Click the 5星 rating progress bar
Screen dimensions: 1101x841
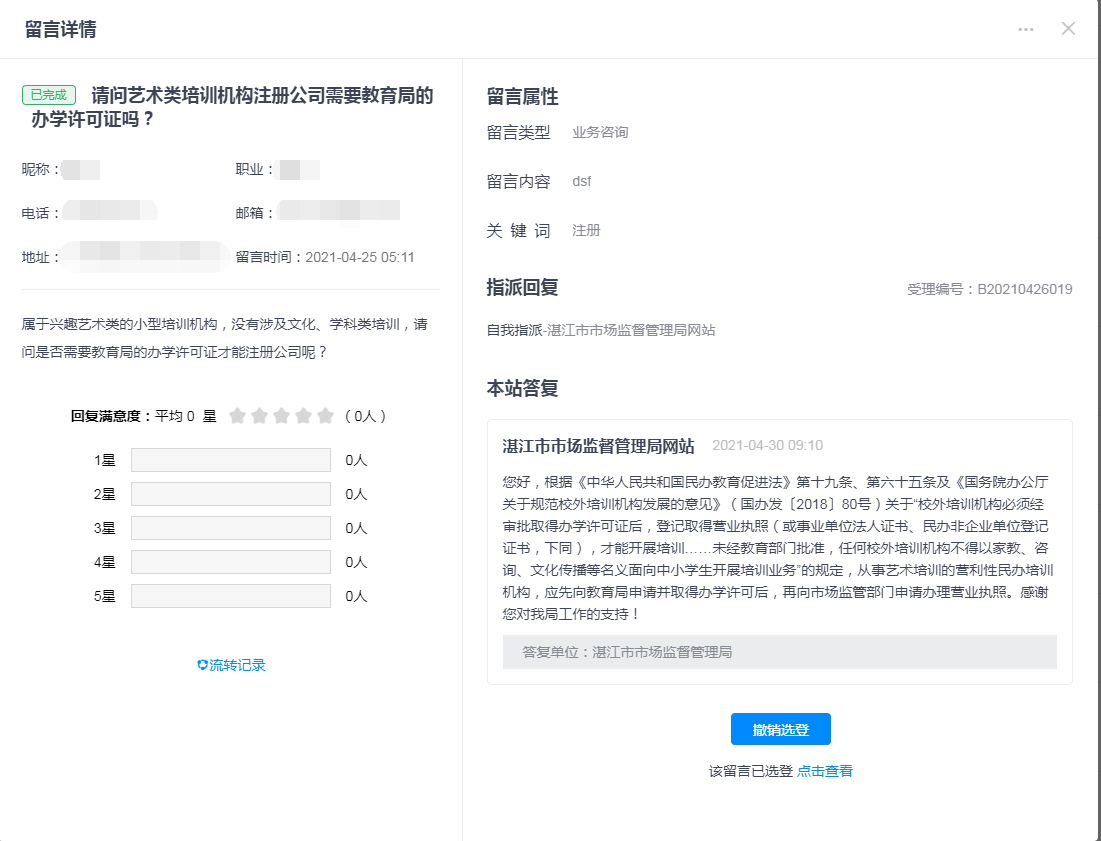coord(230,596)
